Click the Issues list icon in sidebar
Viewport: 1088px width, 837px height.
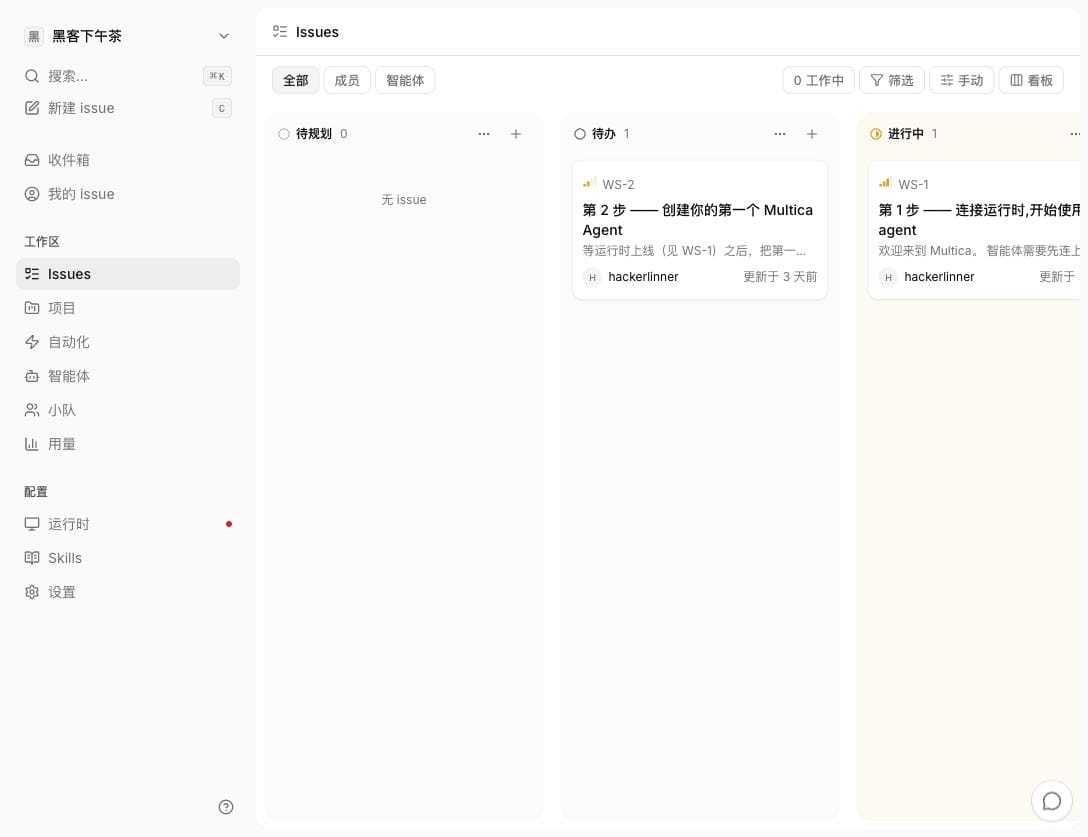pyautogui.click(x=32, y=274)
